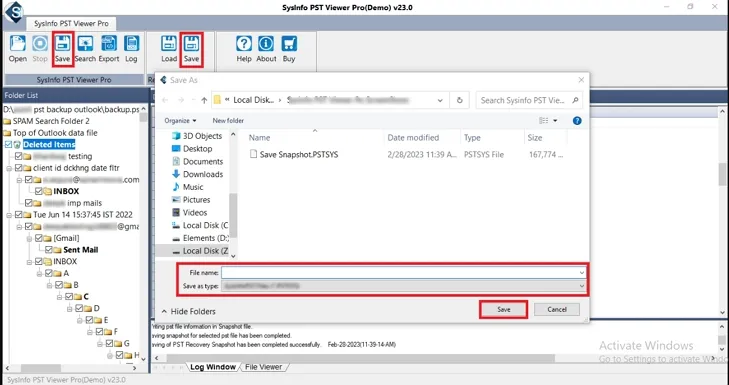
Task: Sort by Date modified column header
Action: tap(413, 138)
